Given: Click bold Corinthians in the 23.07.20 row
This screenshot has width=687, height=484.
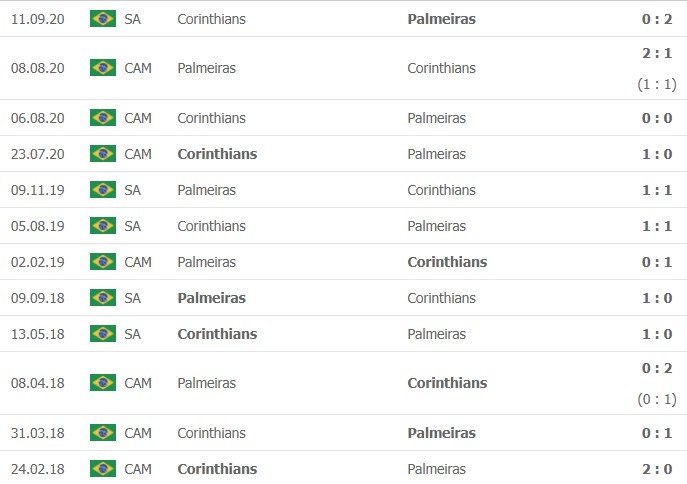Looking at the screenshot, I should coord(217,154).
